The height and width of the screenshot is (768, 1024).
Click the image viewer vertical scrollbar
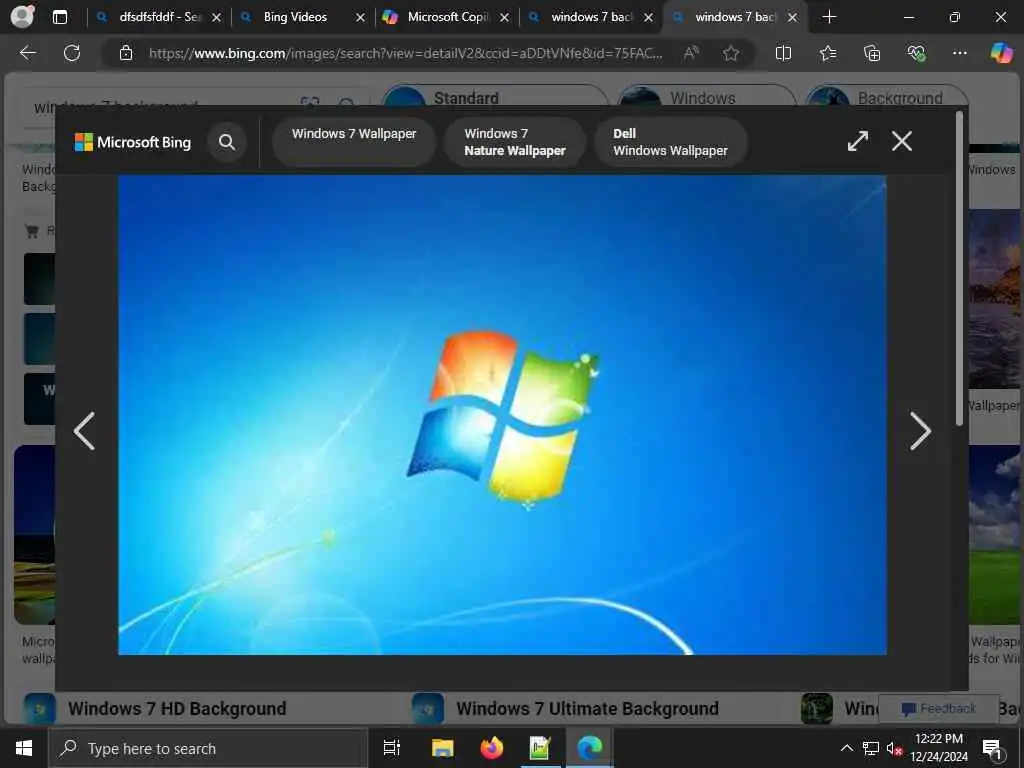pyautogui.click(x=959, y=269)
